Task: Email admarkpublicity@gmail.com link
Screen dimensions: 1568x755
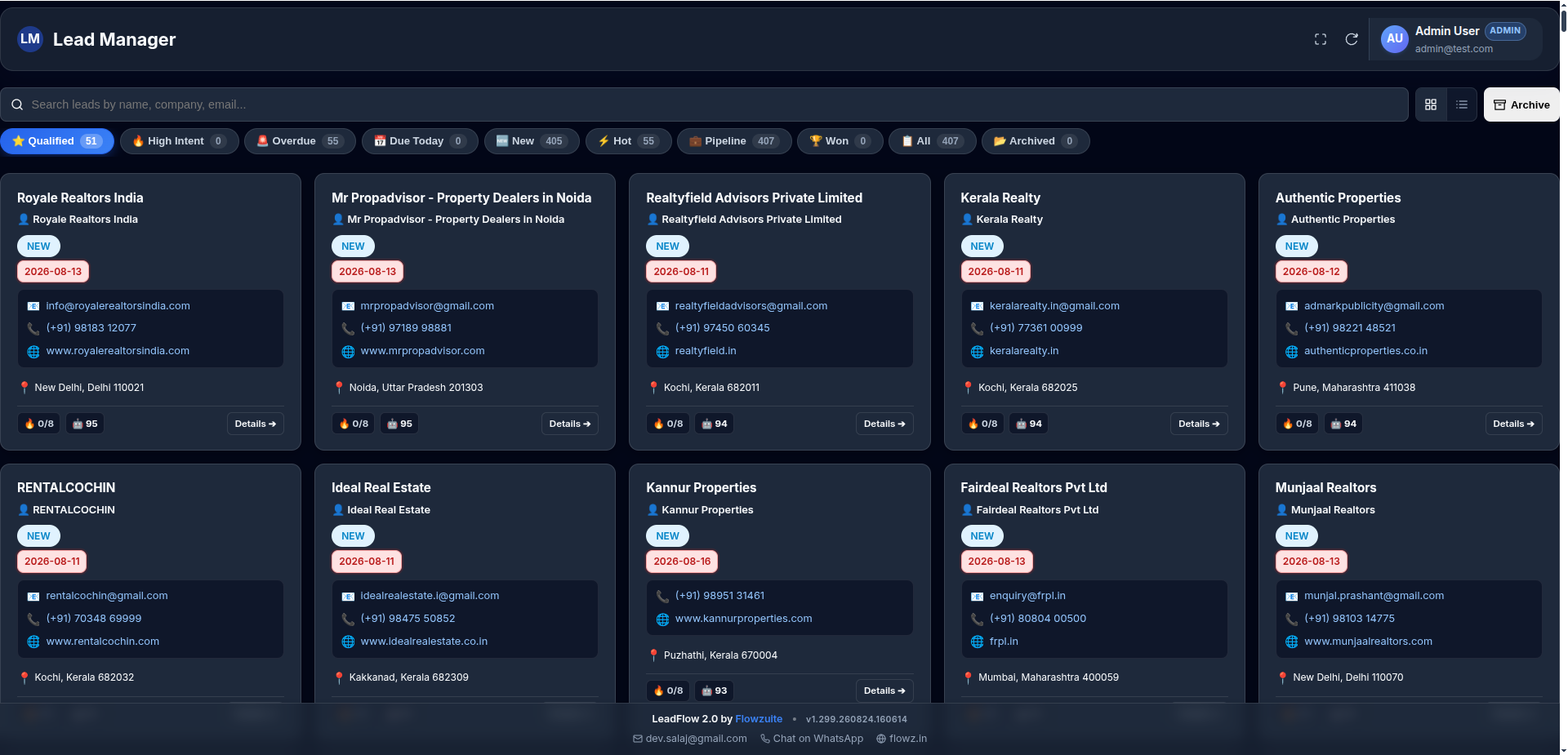Action: point(1374,306)
